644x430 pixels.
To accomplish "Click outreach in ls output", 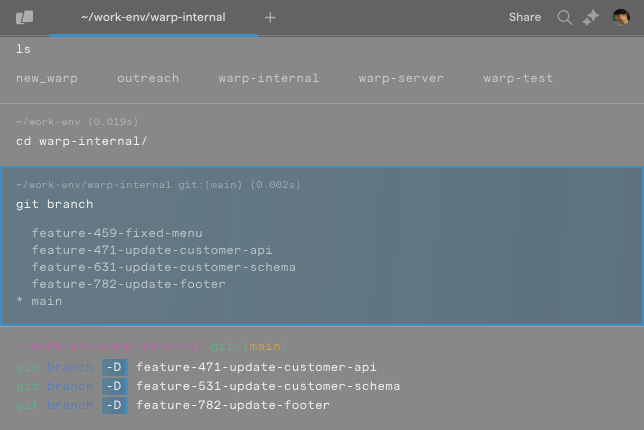I will point(148,78).
